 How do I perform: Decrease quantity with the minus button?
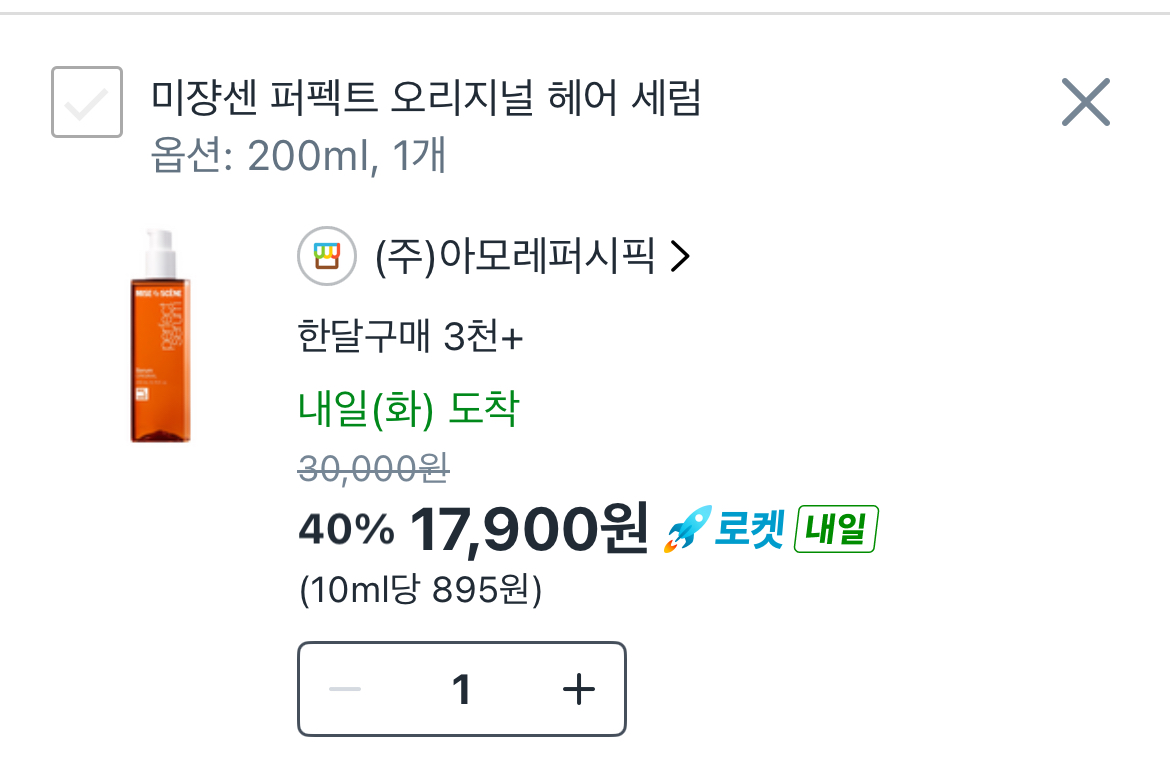click(x=345, y=689)
